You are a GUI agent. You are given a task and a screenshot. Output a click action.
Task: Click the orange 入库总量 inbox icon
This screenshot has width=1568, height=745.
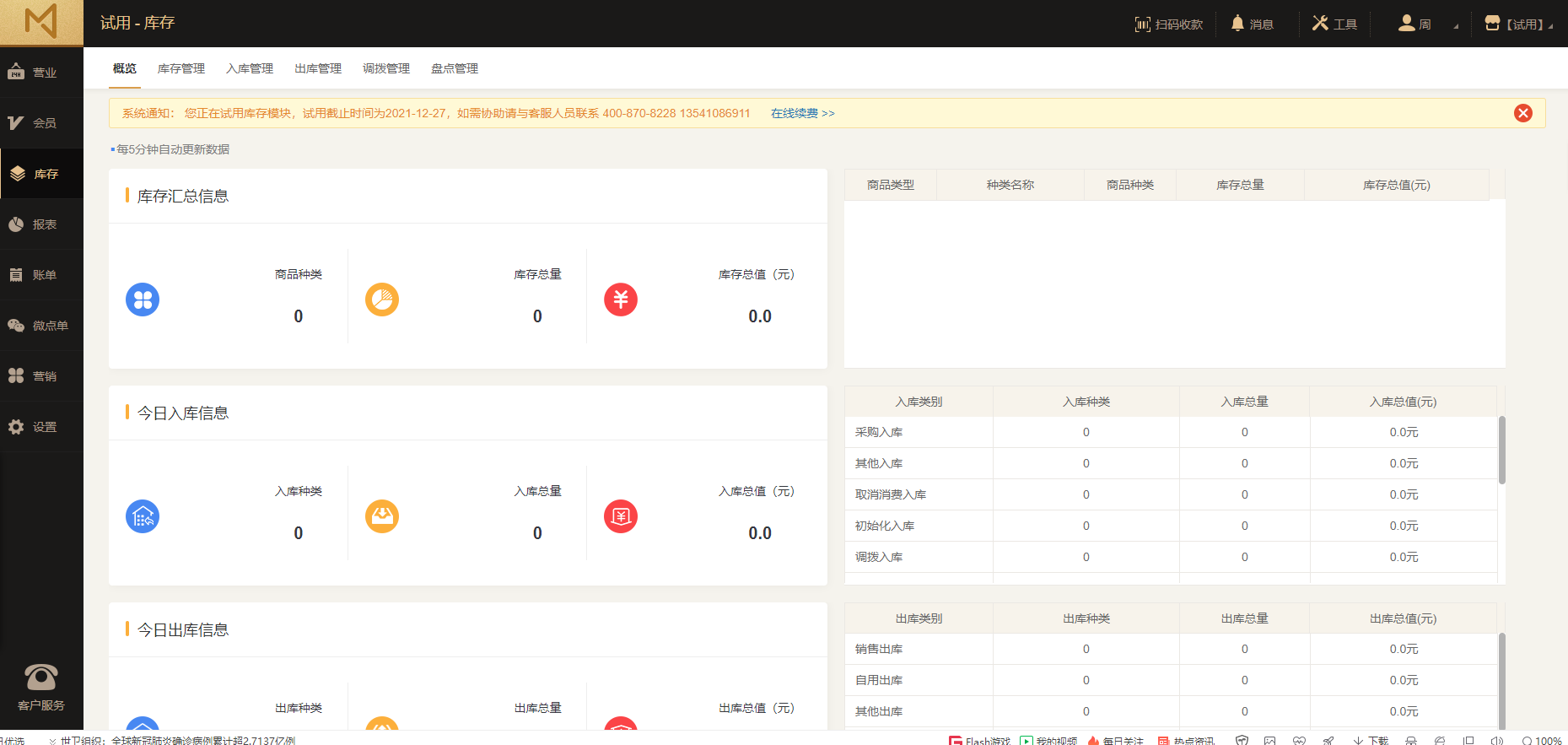click(x=382, y=516)
